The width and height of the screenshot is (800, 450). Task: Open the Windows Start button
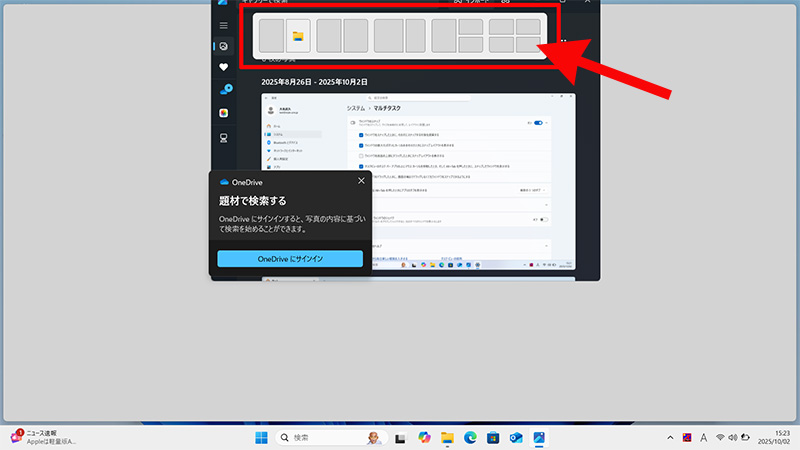pos(262,438)
